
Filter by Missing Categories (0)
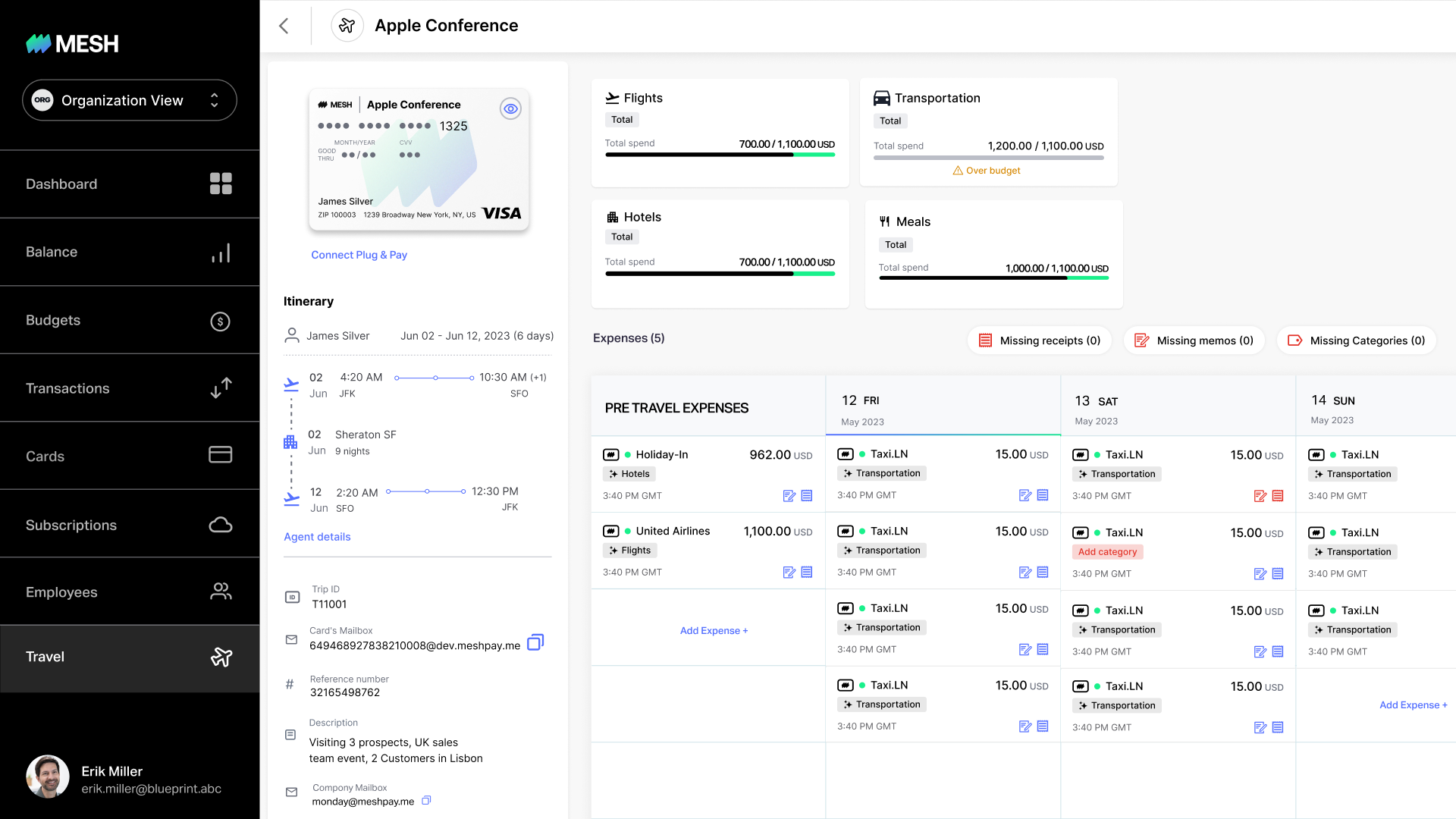pos(1356,340)
